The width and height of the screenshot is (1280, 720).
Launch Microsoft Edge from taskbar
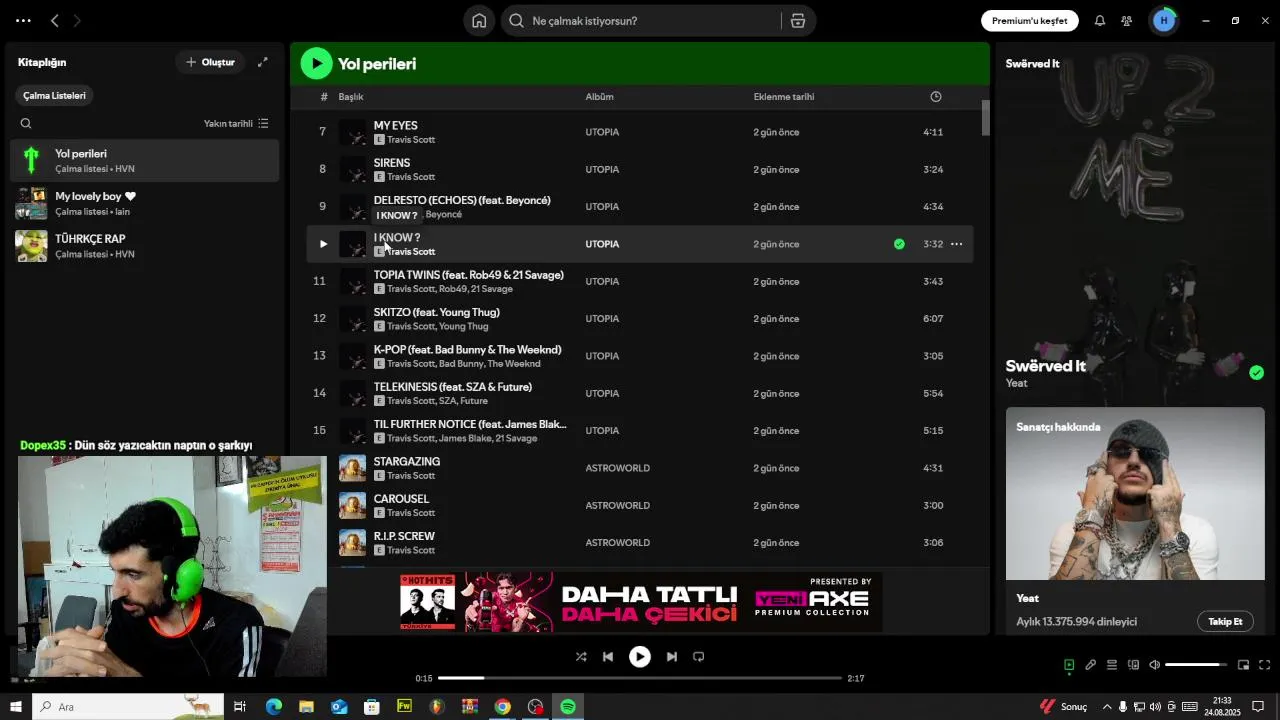tap(273, 707)
